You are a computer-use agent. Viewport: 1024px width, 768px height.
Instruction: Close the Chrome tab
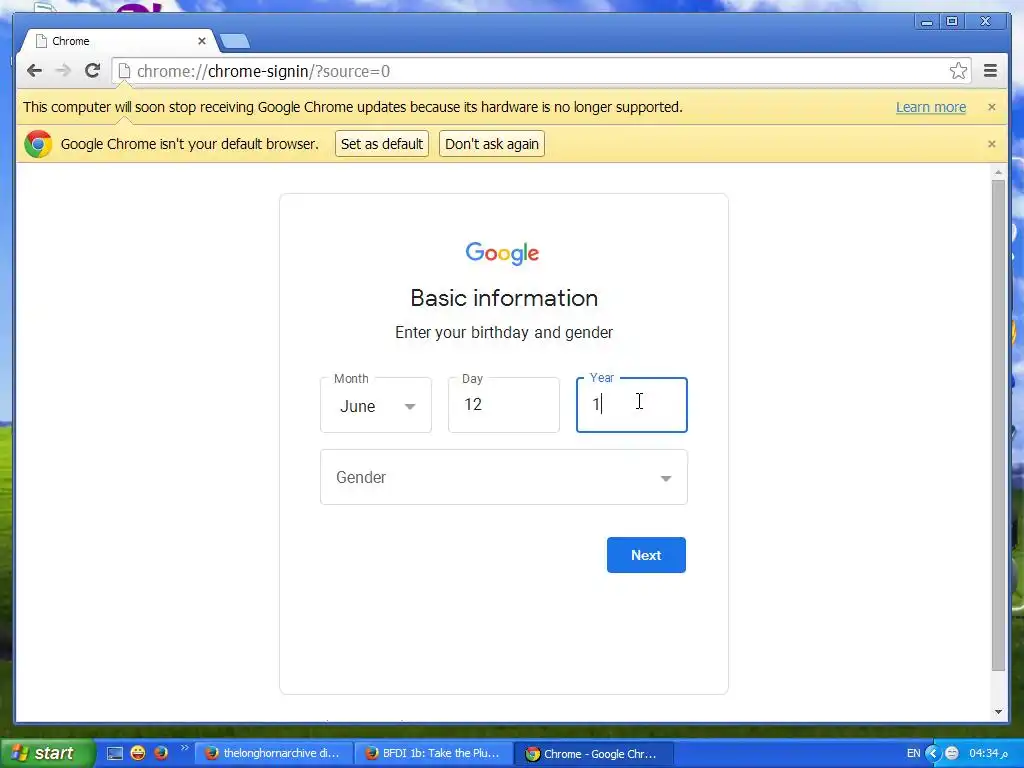click(202, 41)
